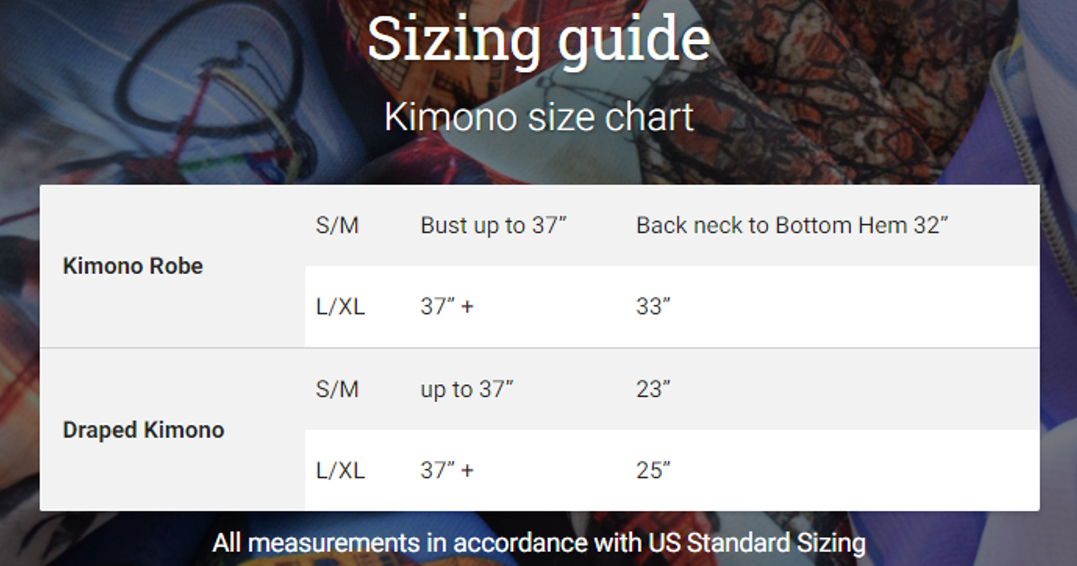Click the 25” length value
1077x566 pixels.
tap(653, 470)
